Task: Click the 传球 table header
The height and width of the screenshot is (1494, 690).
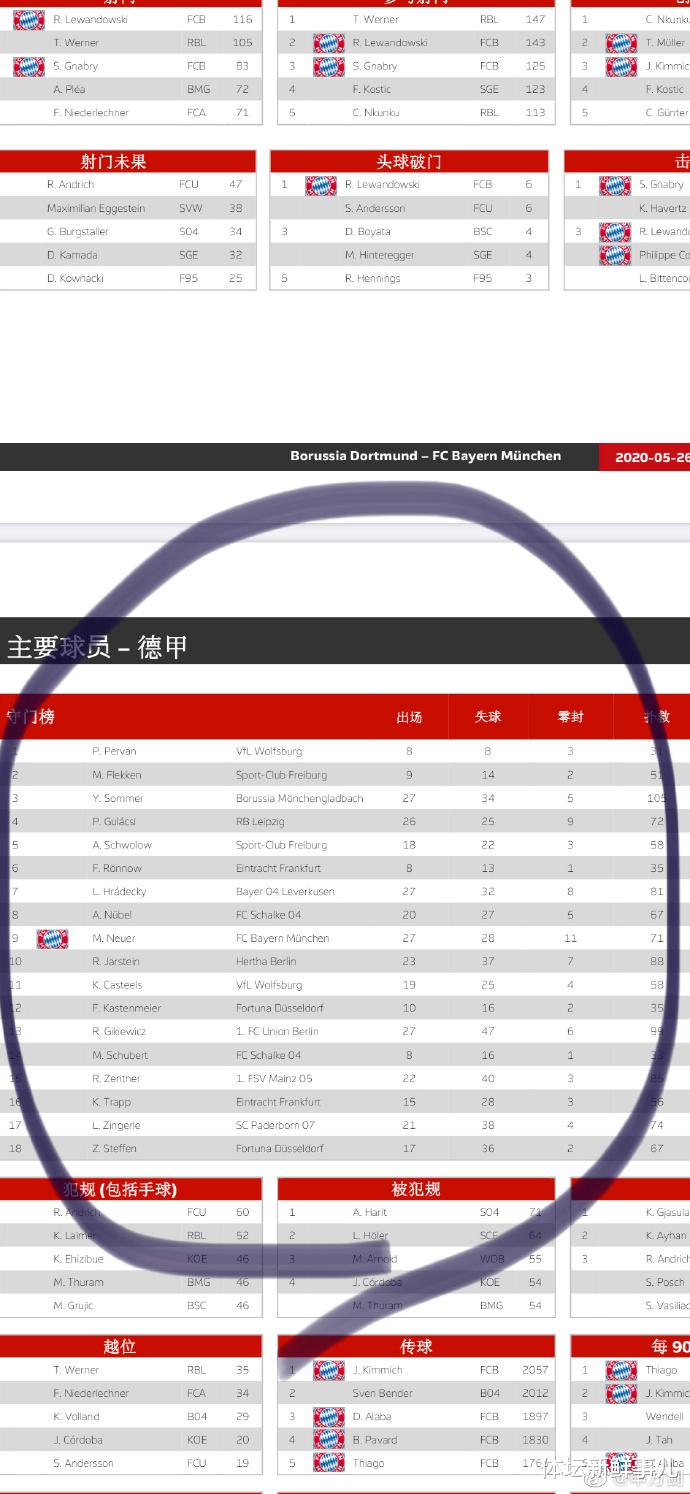Action: [x=416, y=1347]
